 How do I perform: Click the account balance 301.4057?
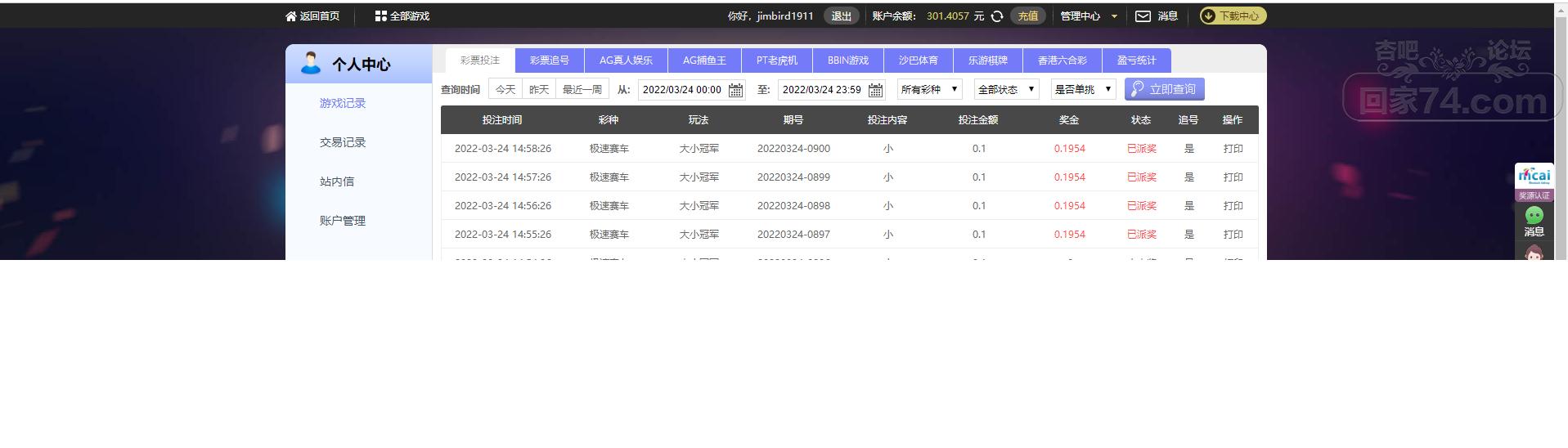tap(948, 16)
